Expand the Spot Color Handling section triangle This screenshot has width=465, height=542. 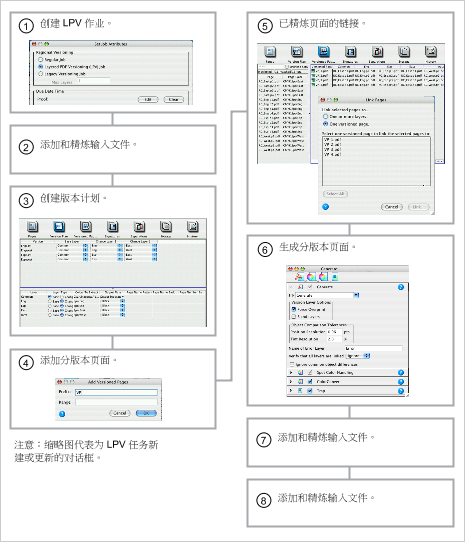(291, 373)
